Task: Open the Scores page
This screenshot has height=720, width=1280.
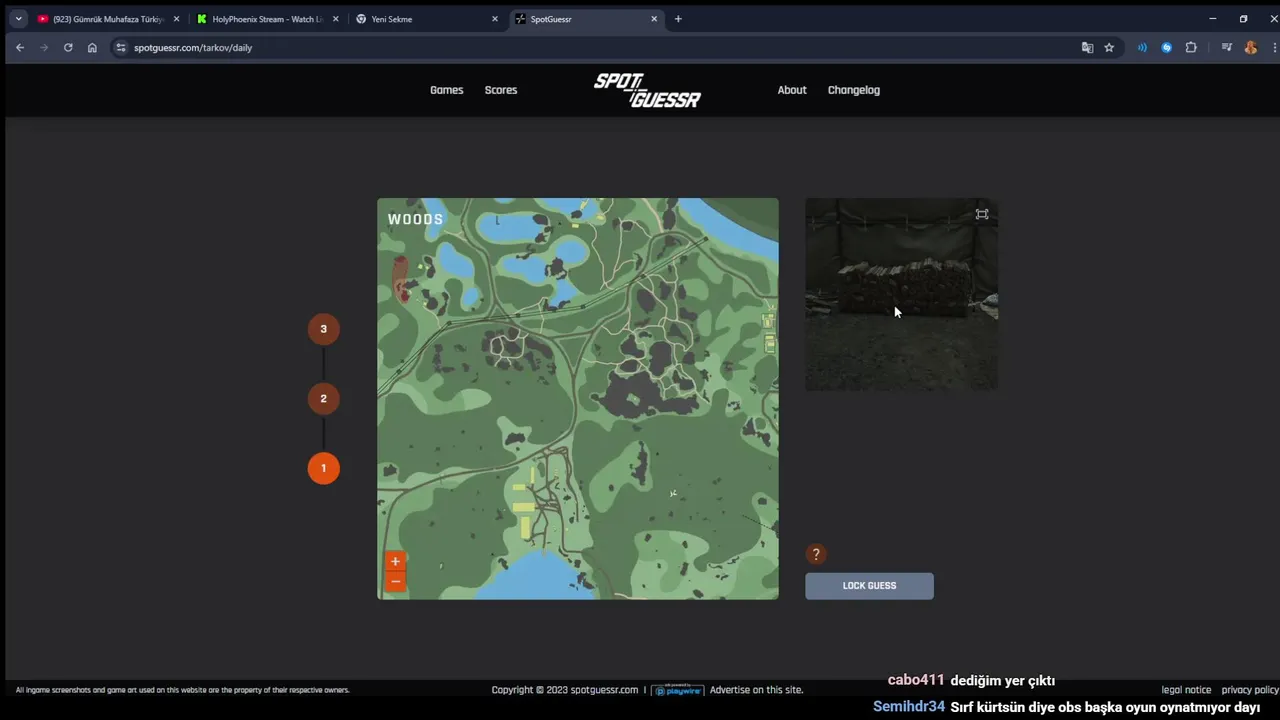Action: 501,90
